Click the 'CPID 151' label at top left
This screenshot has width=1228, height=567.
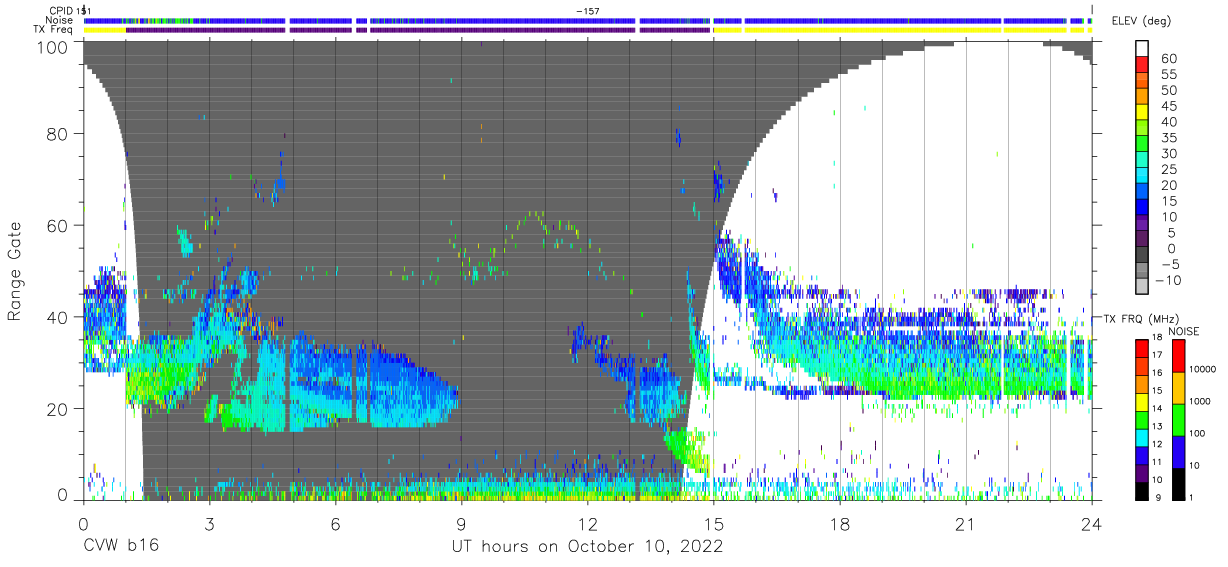[70, 10]
